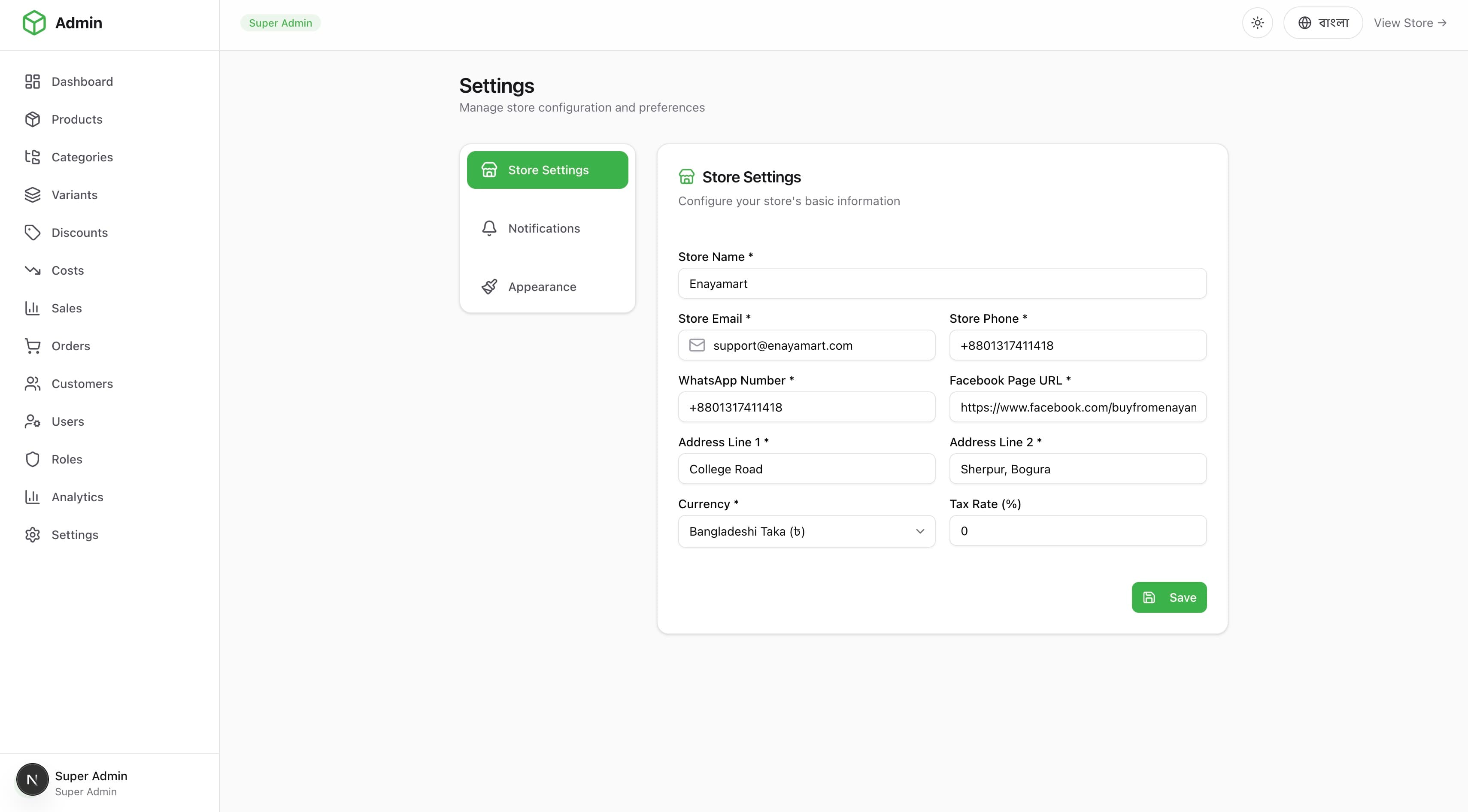This screenshot has height=812, width=1468.
Task: Open Costs via its trending-down icon
Action: coord(33,270)
